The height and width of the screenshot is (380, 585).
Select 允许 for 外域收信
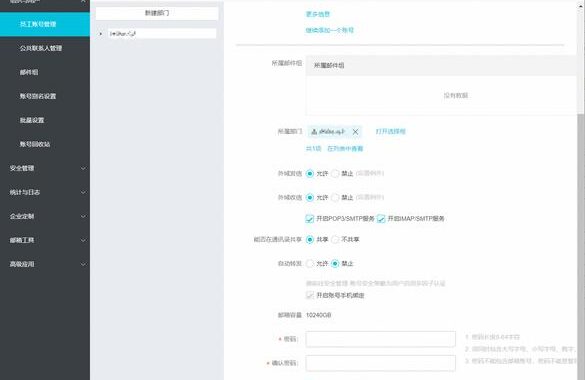(x=310, y=197)
